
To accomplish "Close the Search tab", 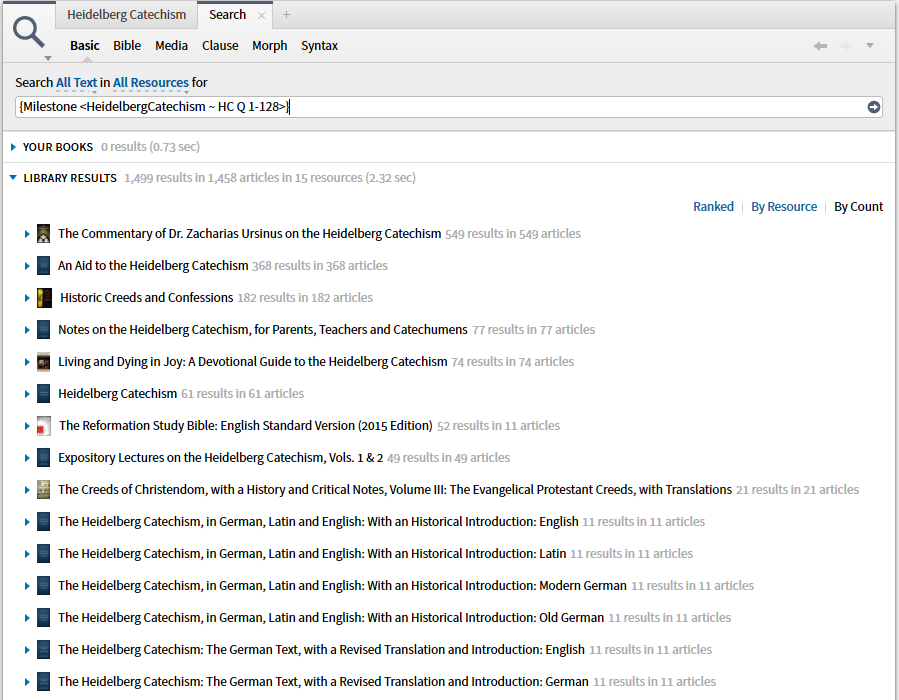I will (x=261, y=15).
